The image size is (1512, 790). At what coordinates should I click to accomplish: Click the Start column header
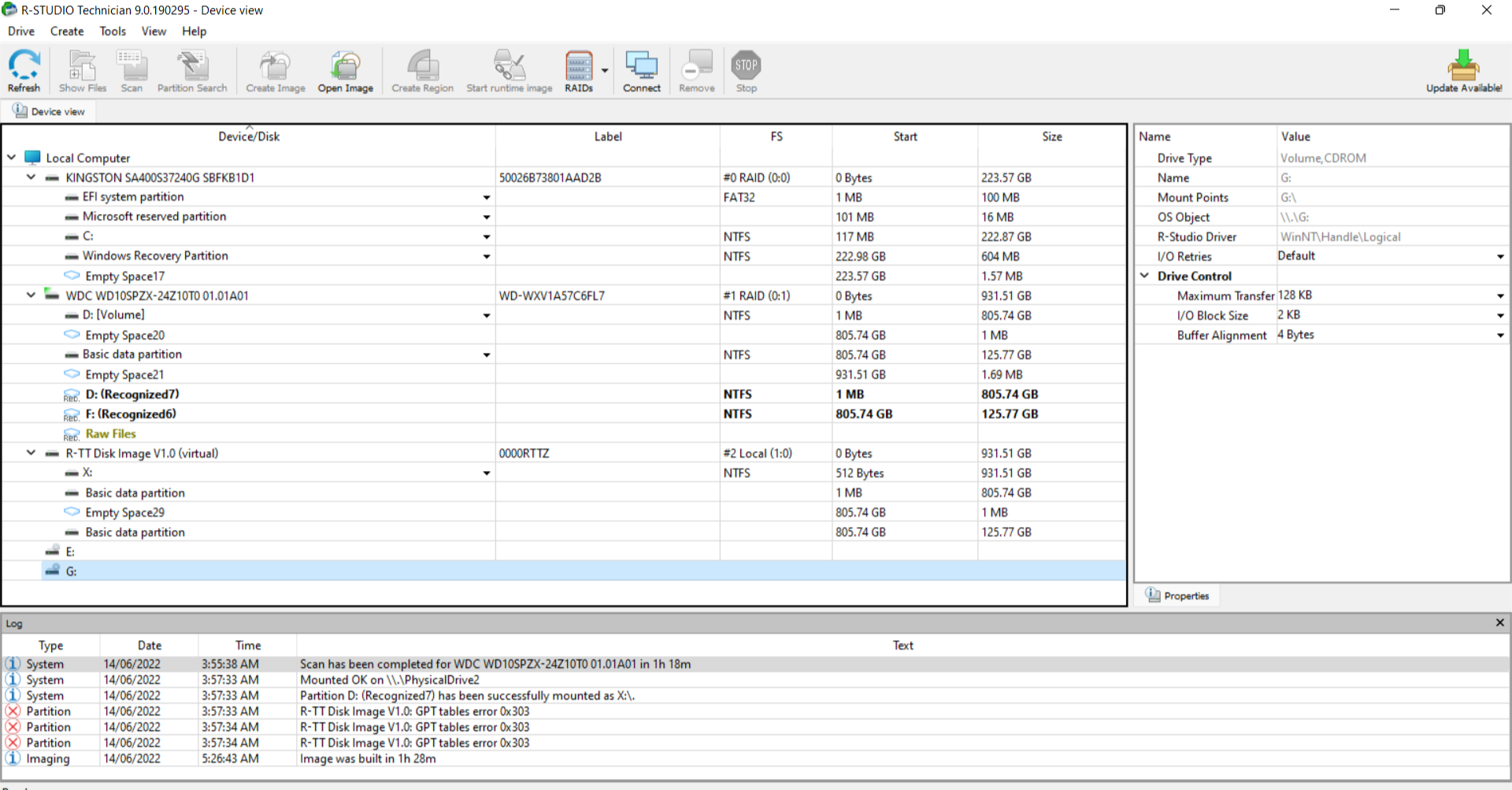pyautogui.click(x=905, y=136)
